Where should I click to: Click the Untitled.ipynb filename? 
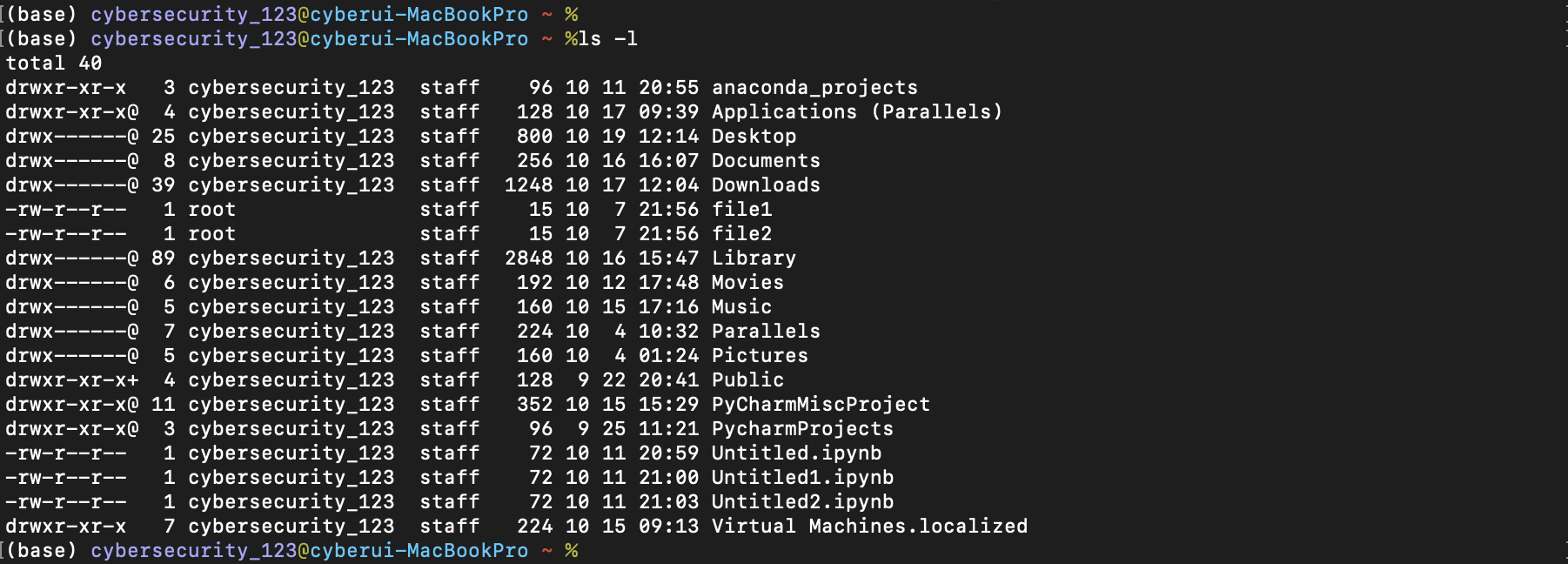(x=796, y=453)
